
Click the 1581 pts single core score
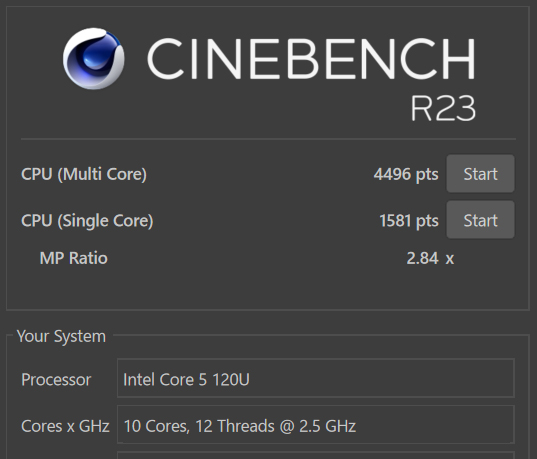(409, 221)
